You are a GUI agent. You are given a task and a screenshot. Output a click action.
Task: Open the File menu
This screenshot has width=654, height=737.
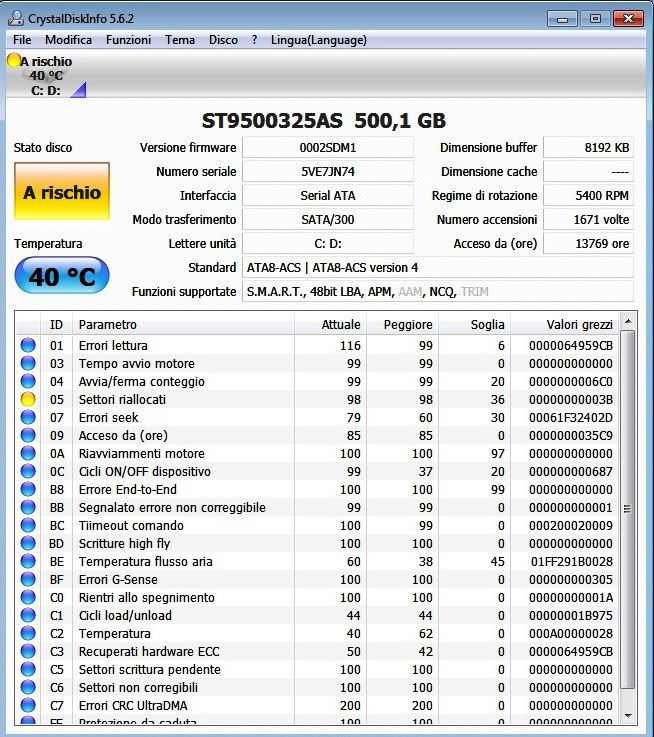(22, 40)
